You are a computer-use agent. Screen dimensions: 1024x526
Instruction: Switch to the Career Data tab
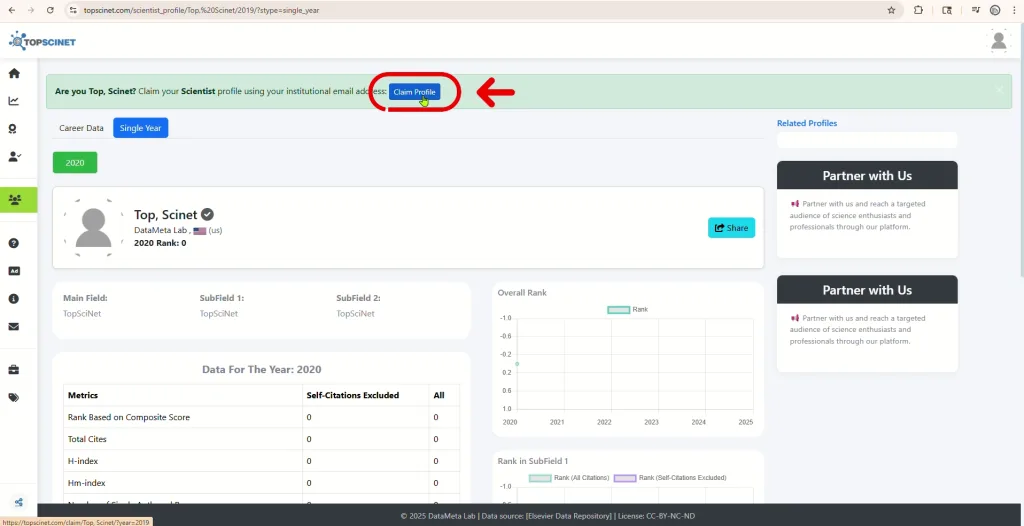pyautogui.click(x=82, y=128)
